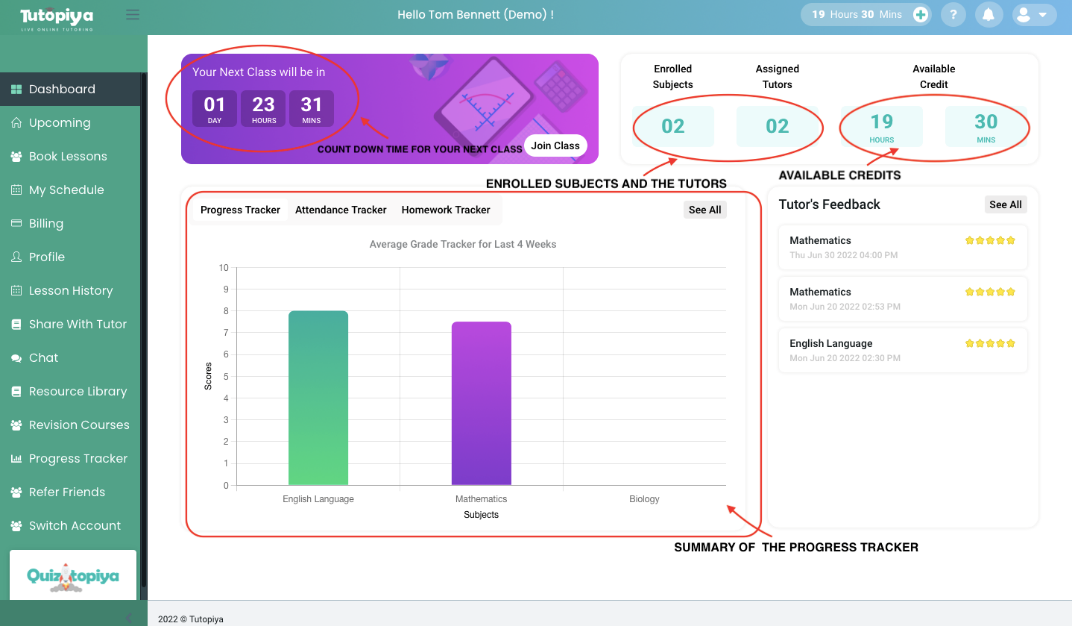Click See All in progress tracker panel
This screenshot has width=1072, height=626.
pyautogui.click(x=704, y=210)
